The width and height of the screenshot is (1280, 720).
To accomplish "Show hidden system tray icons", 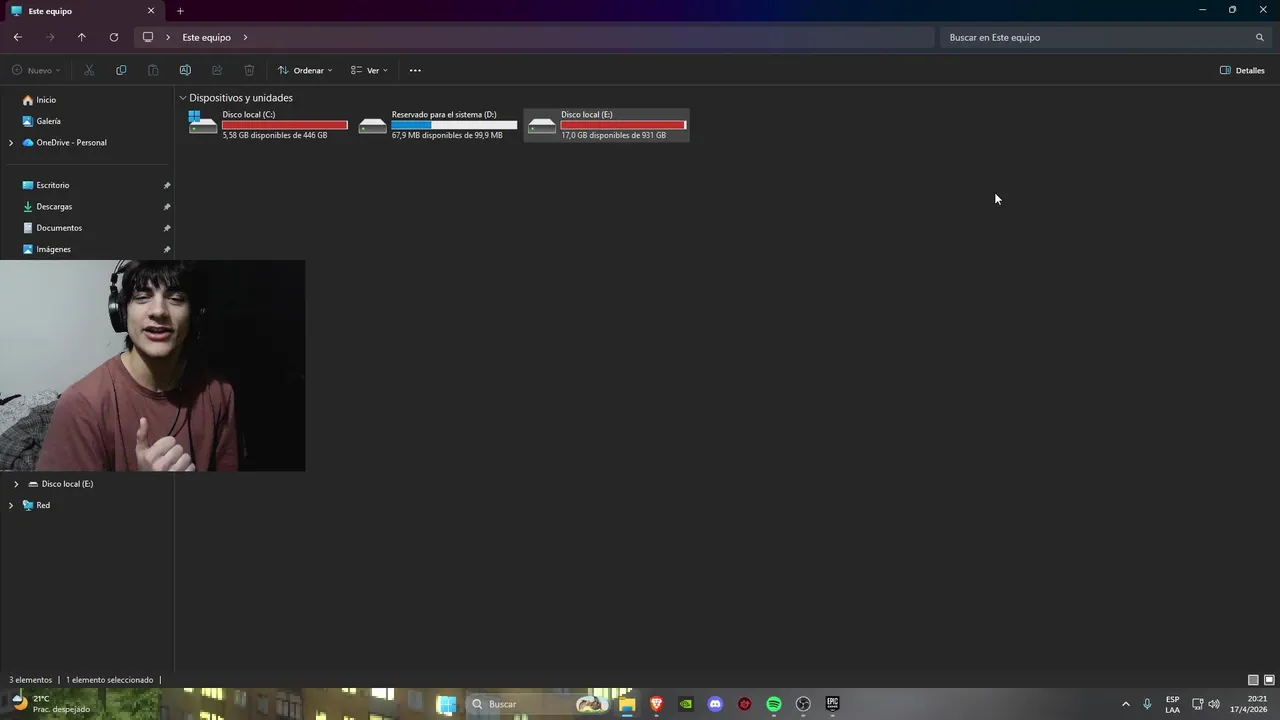I will coord(1125,704).
